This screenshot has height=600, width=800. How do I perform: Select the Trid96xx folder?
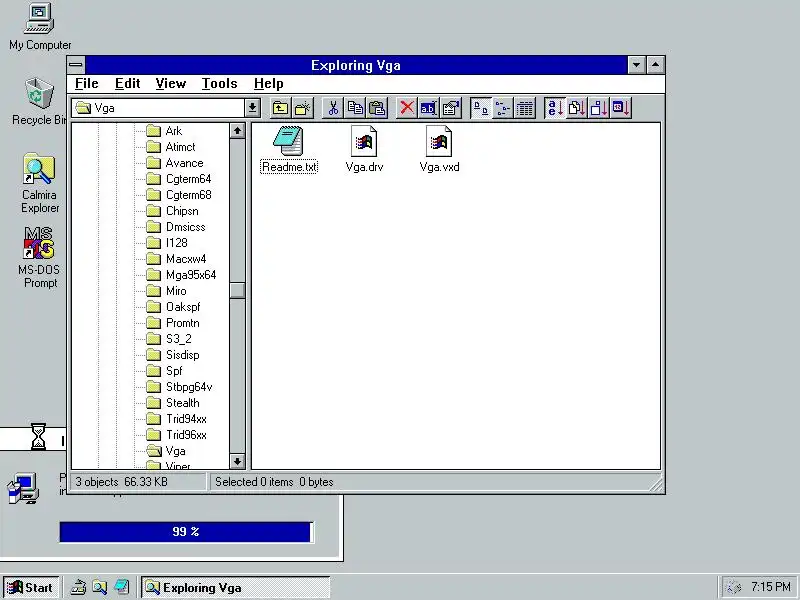pos(177,435)
